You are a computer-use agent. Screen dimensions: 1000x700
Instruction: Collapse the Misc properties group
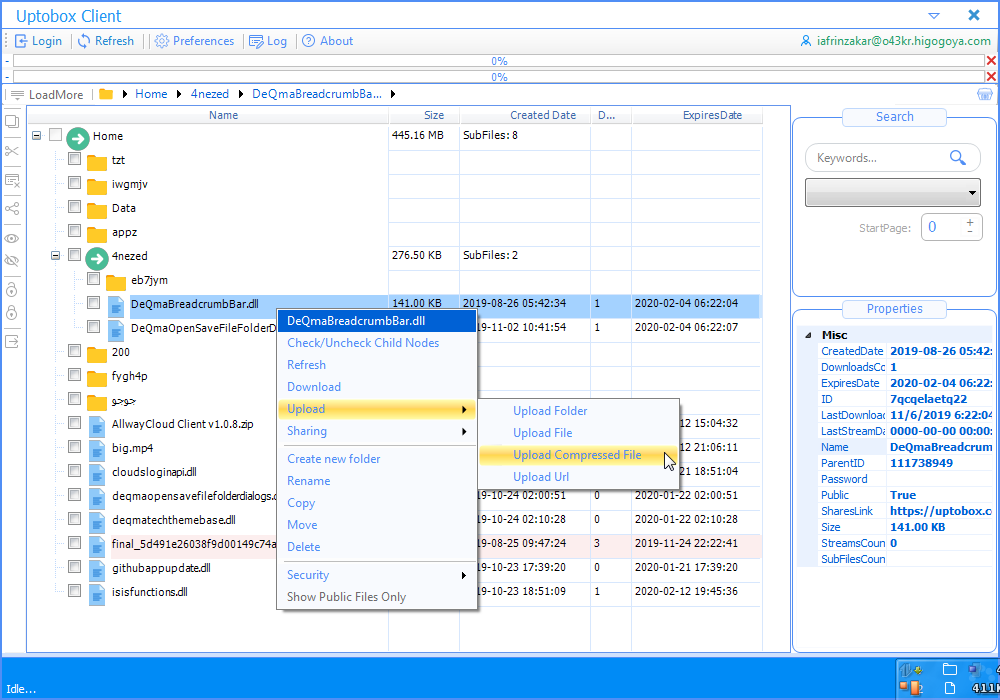(x=808, y=335)
